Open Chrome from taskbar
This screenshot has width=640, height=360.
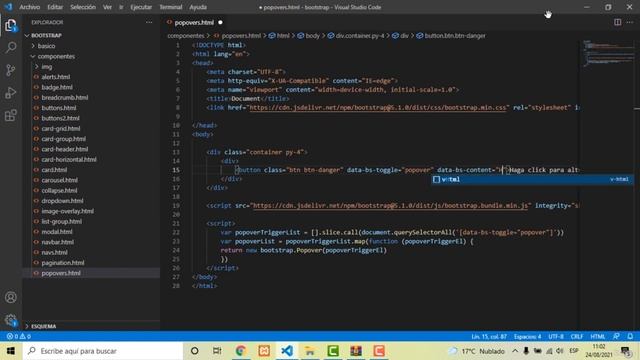[241, 351]
